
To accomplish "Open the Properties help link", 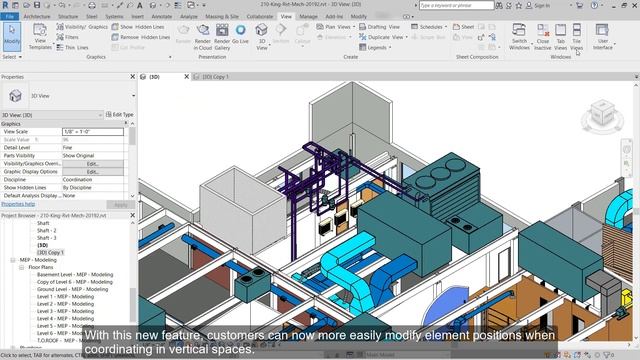I will point(18,204).
